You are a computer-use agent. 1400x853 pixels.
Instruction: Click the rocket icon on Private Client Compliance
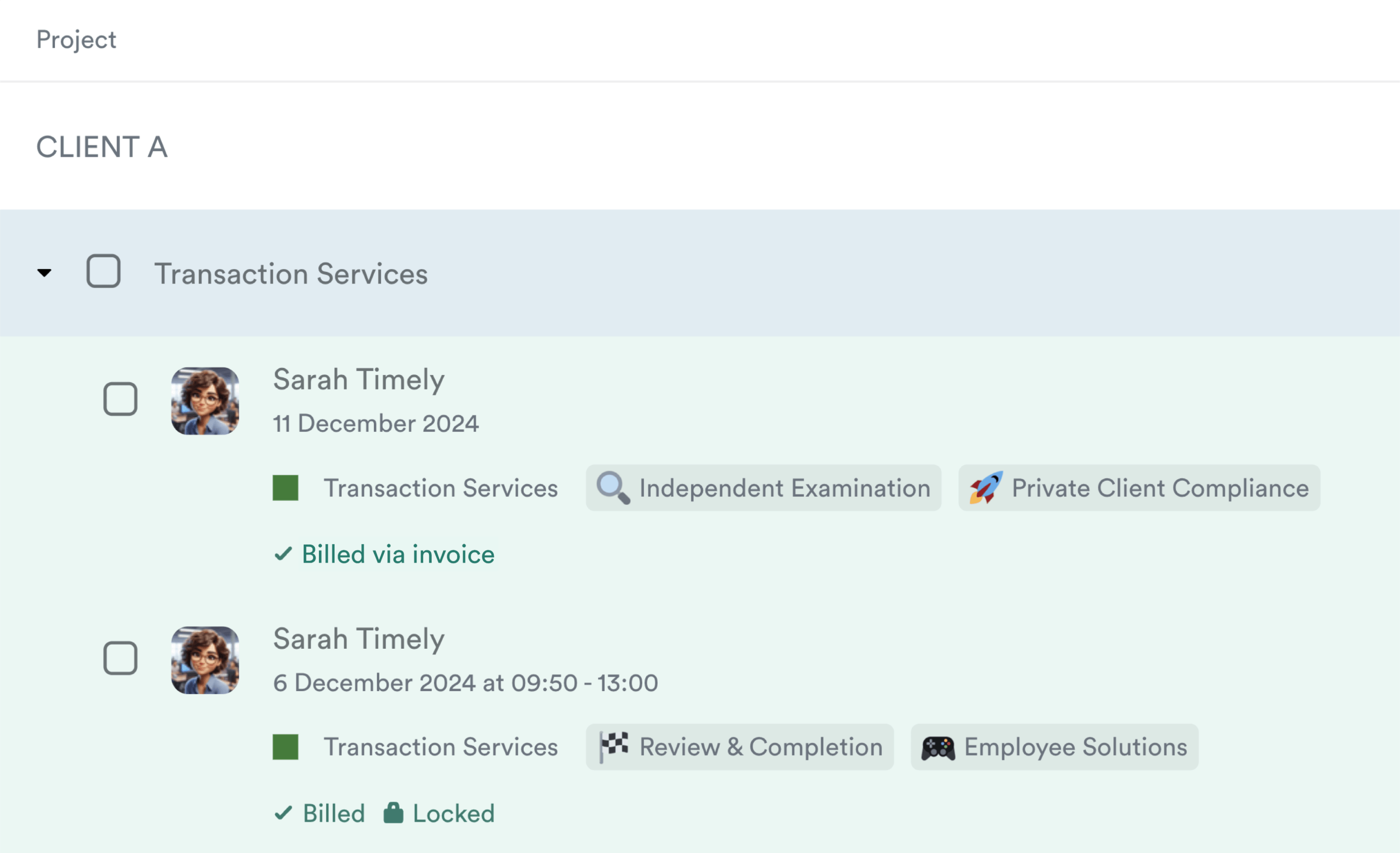tap(986, 488)
